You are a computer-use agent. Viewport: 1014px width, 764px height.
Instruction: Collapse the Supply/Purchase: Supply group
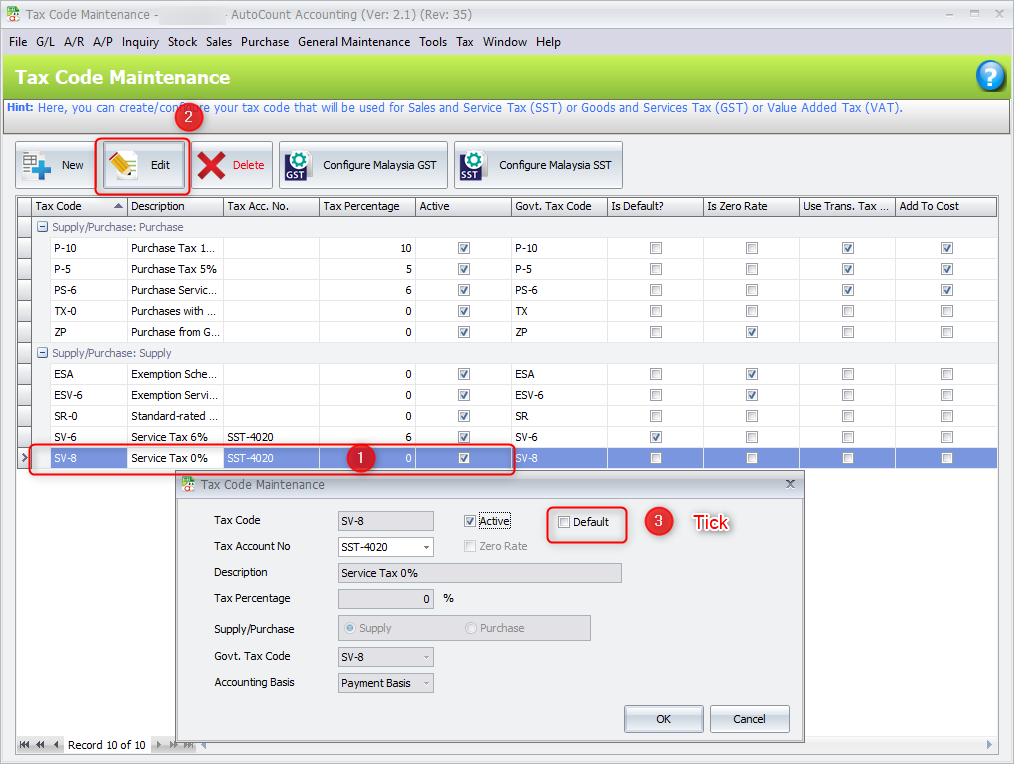pyautogui.click(x=42, y=353)
